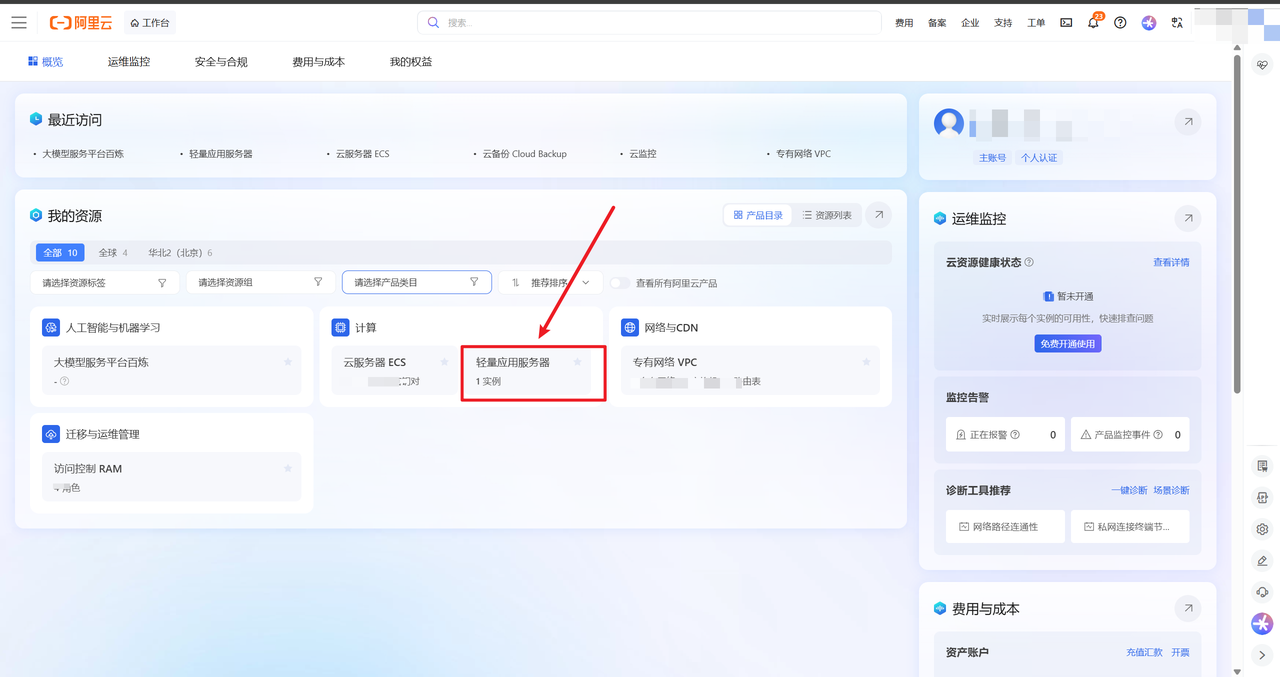Open the colorful AI assistant sidebar icon
The height and width of the screenshot is (677, 1280).
(x=1262, y=624)
